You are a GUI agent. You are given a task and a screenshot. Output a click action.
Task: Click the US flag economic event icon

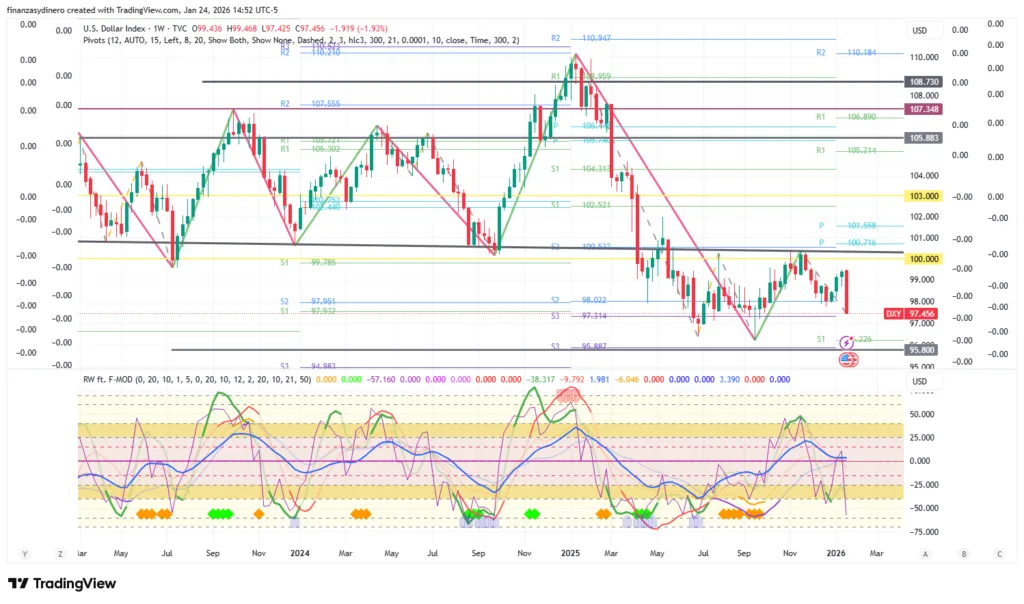click(x=848, y=359)
